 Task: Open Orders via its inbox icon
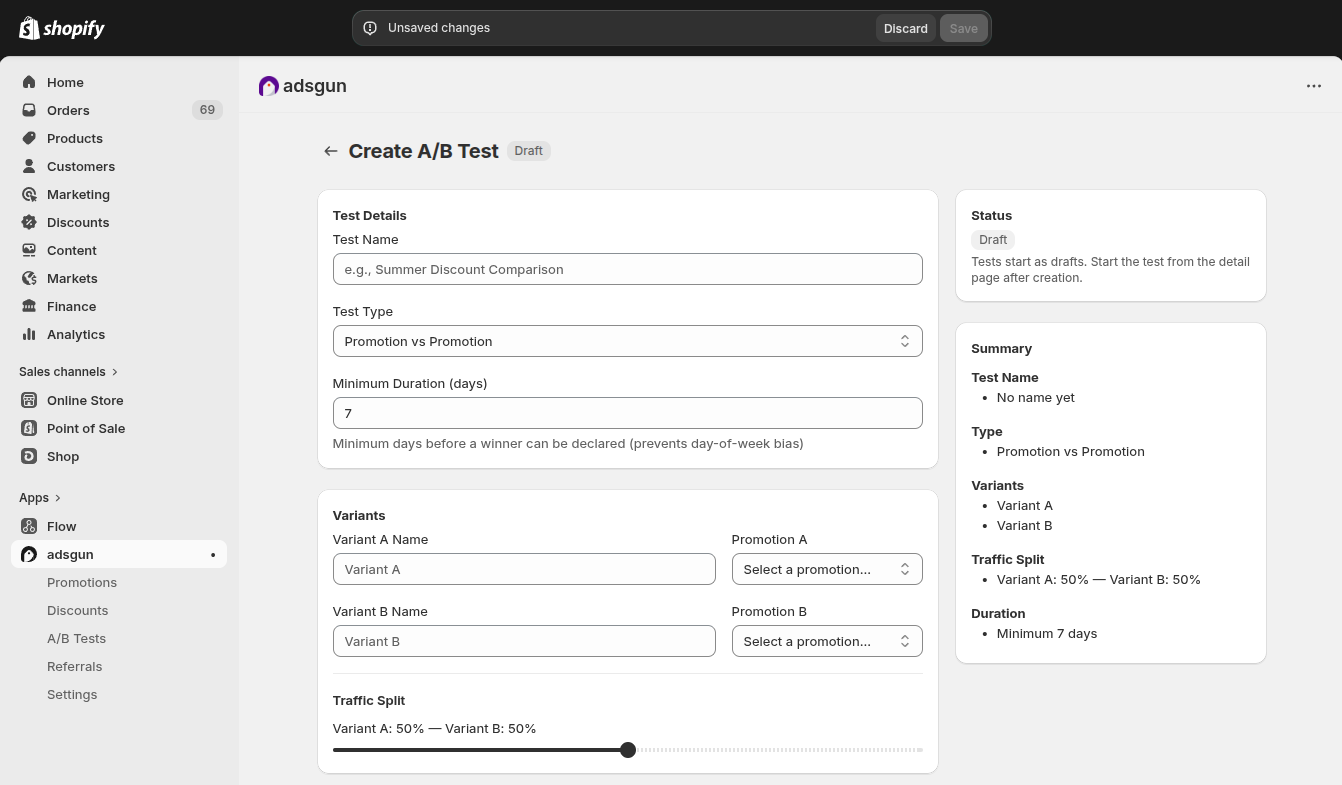pyautogui.click(x=29, y=110)
